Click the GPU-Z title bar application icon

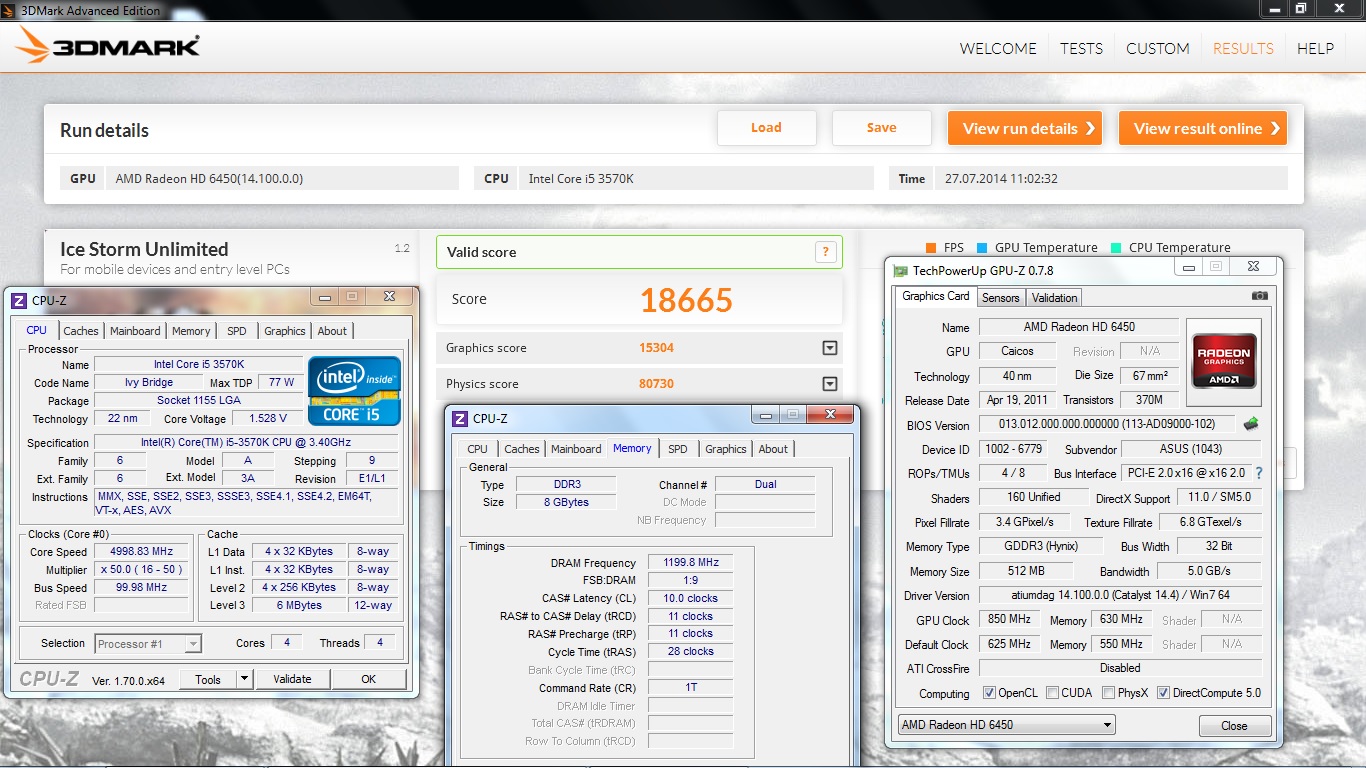pyautogui.click(x=901, y=270)
